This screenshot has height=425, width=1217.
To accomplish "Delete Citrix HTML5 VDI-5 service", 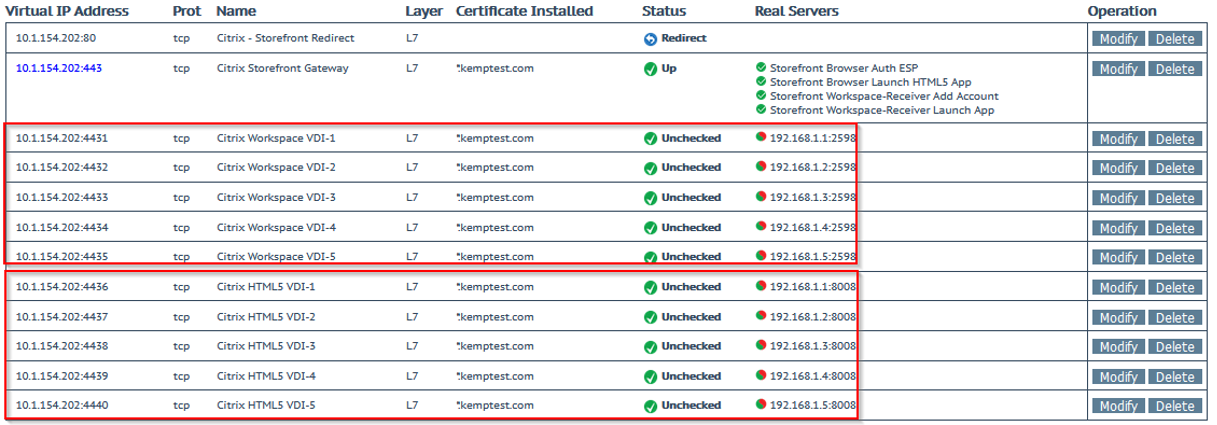I will [1174, 406].
